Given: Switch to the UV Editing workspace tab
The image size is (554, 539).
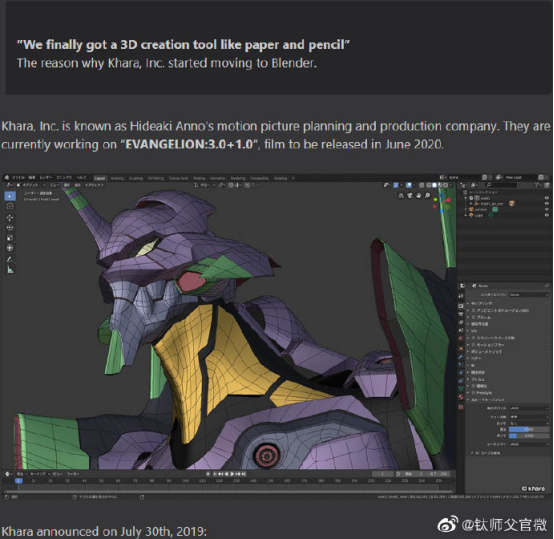Looking at the screenshot, I should coord(155,178).
